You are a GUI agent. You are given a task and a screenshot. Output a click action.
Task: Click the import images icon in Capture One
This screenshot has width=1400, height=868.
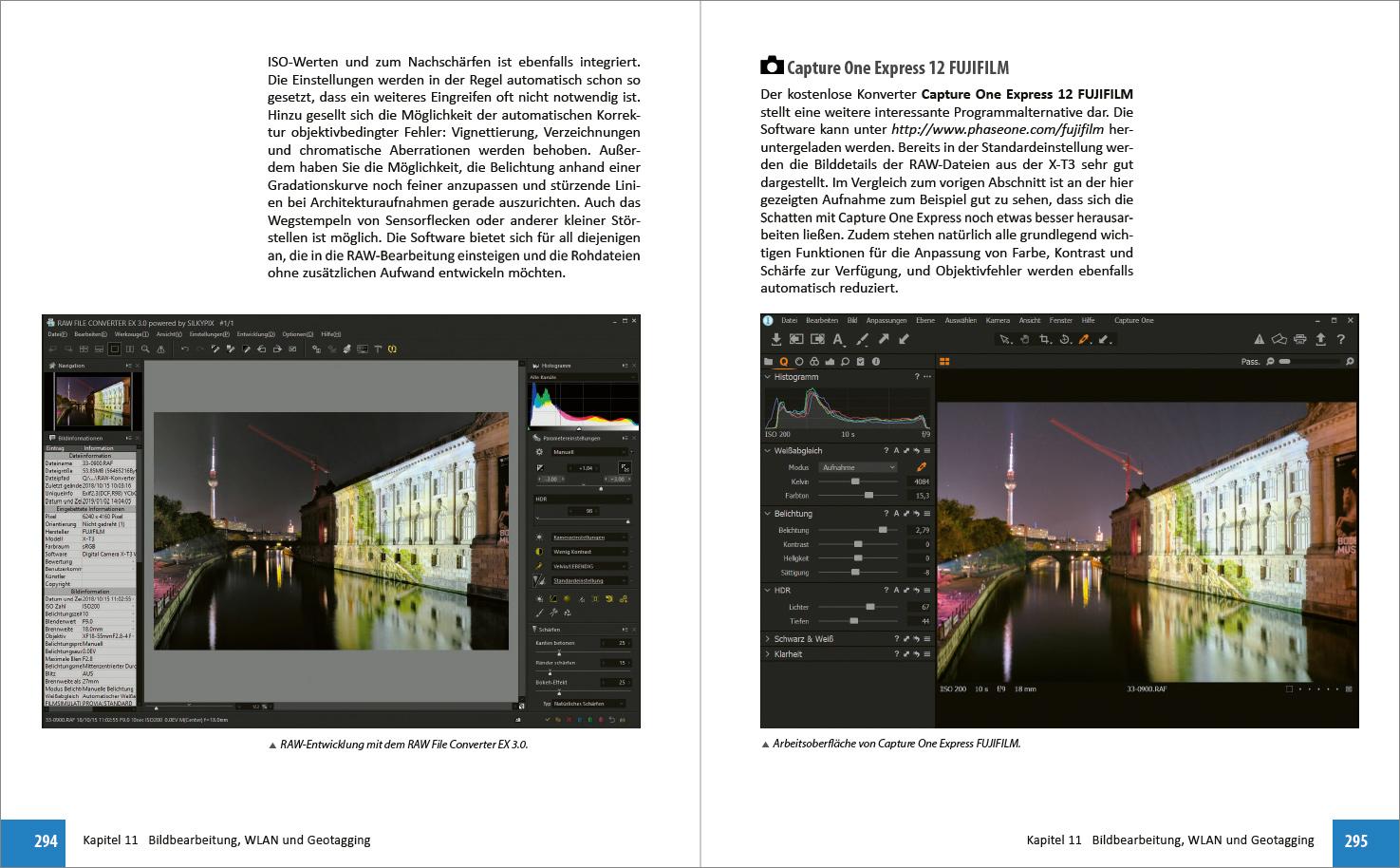pos(775,339)
